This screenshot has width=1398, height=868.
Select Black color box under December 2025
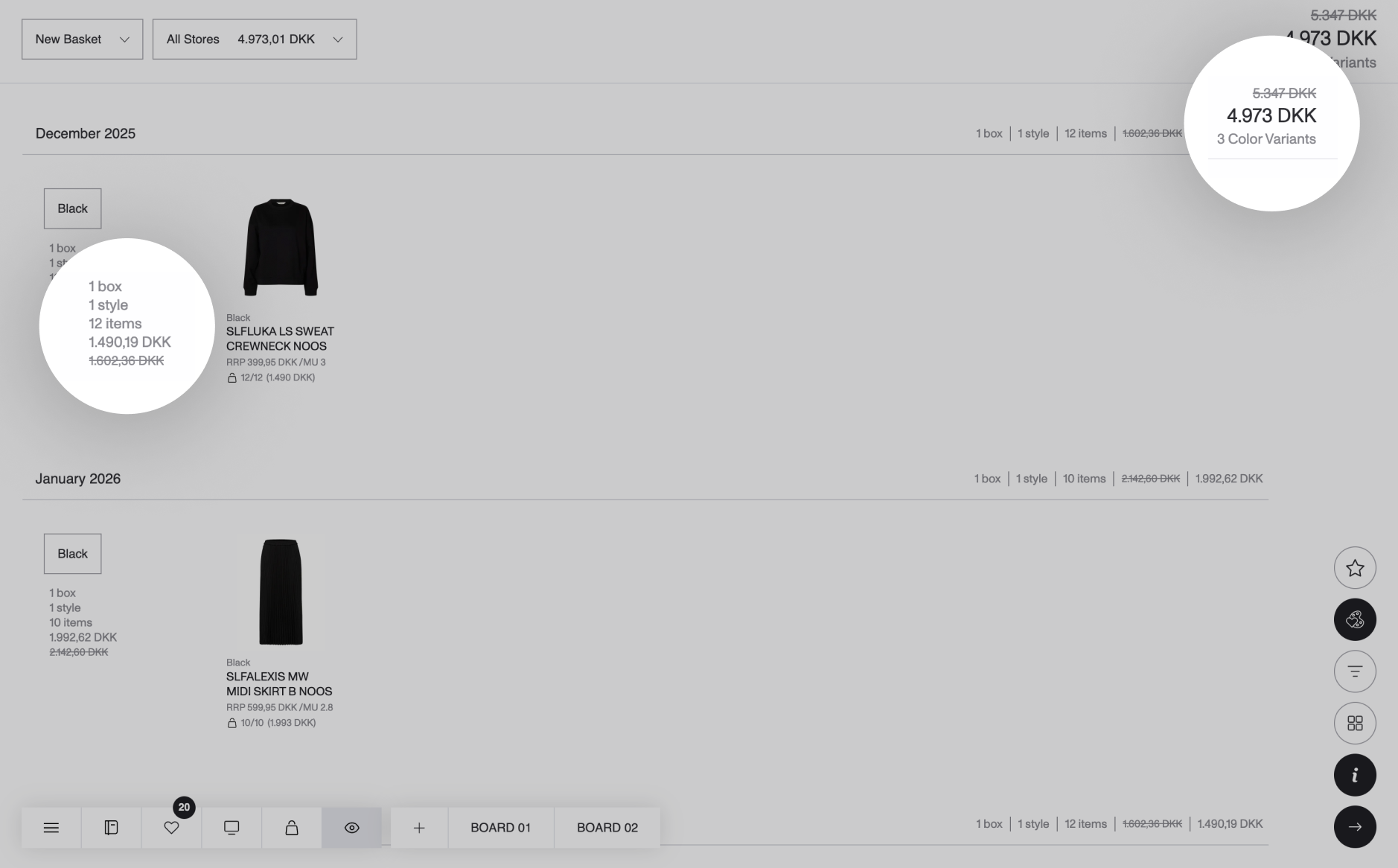point(73,208)
